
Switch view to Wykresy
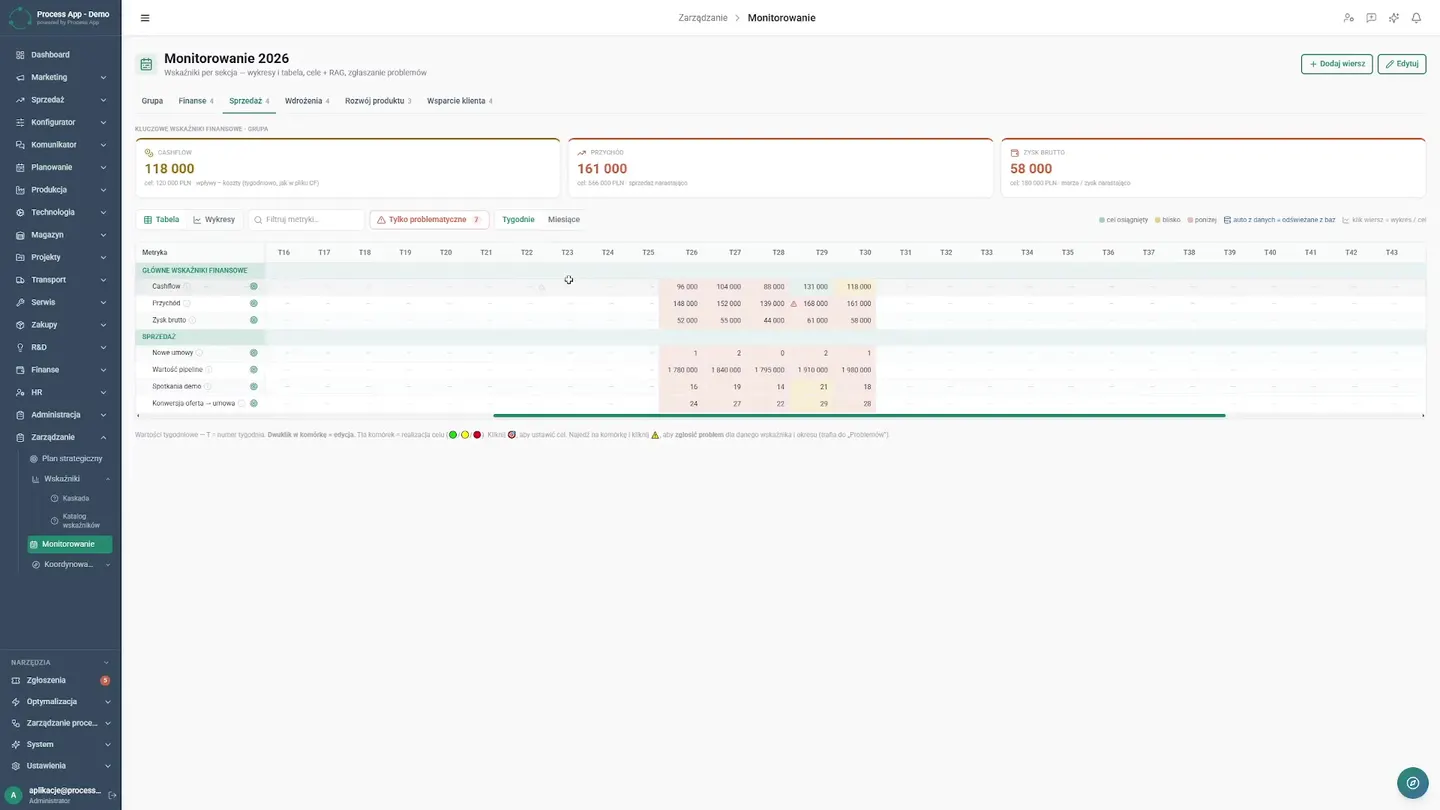pyautogui.click(x=214, y=219)
